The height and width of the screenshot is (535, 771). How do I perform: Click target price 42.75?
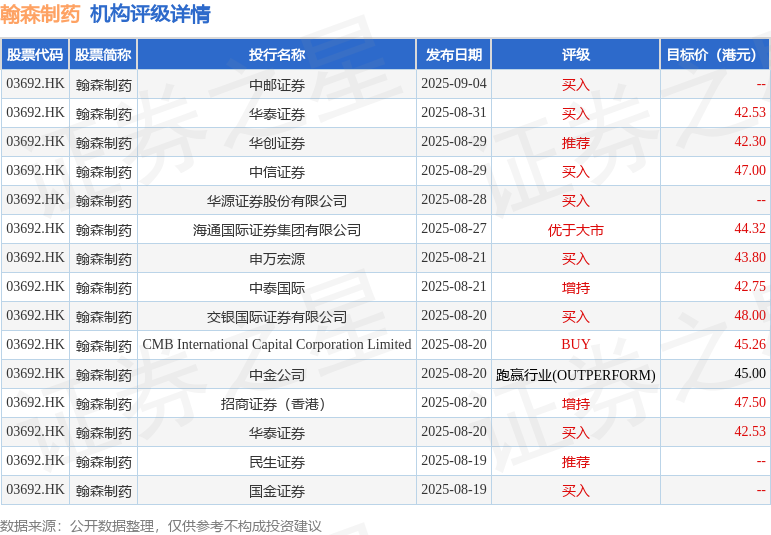750,287
